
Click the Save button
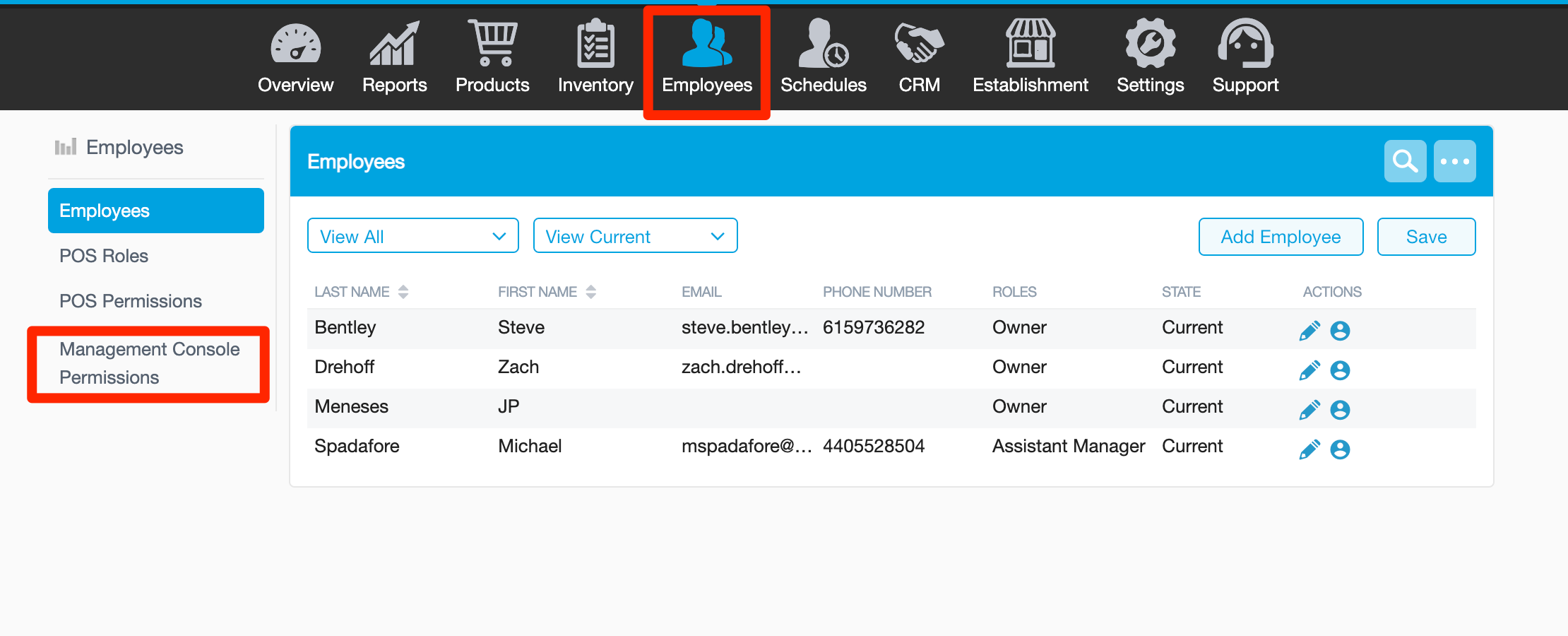tap(1426, 237)
